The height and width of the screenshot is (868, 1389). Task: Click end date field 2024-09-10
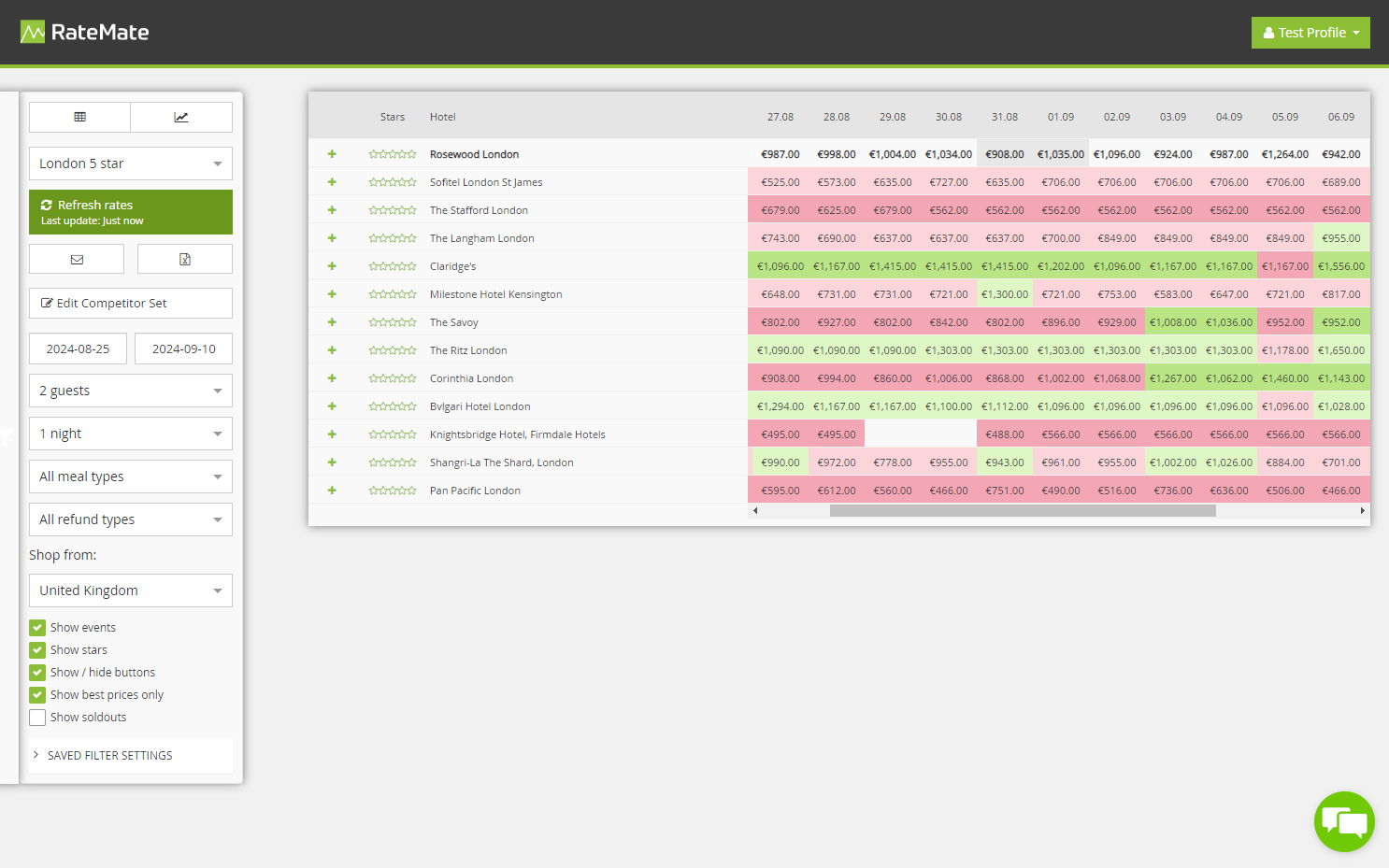pyautogui.click(x=184, y=349)
